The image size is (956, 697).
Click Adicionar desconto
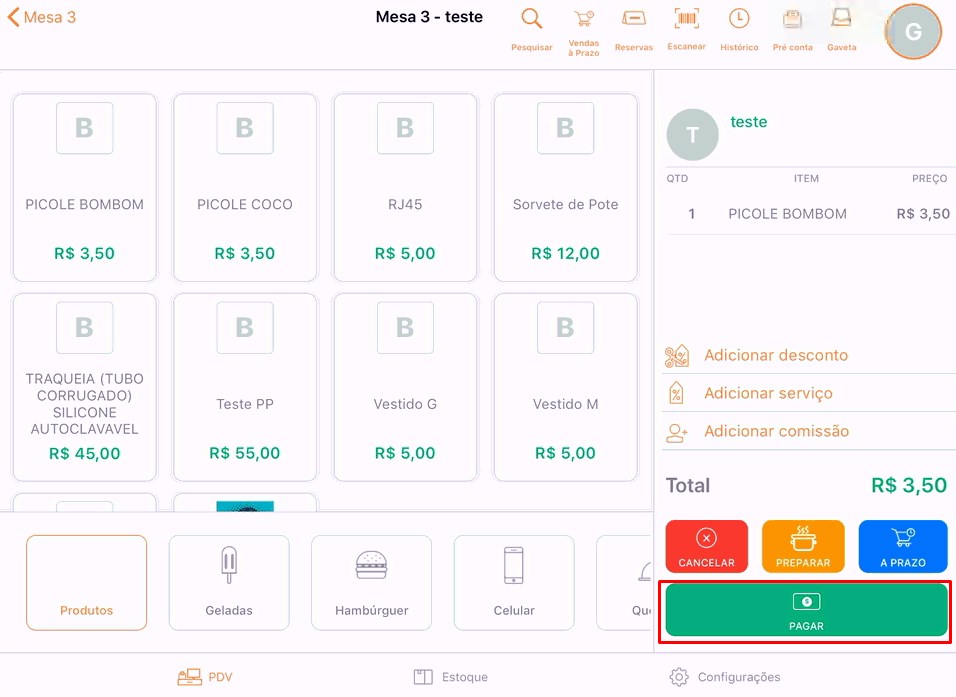[x=776, y=355]
